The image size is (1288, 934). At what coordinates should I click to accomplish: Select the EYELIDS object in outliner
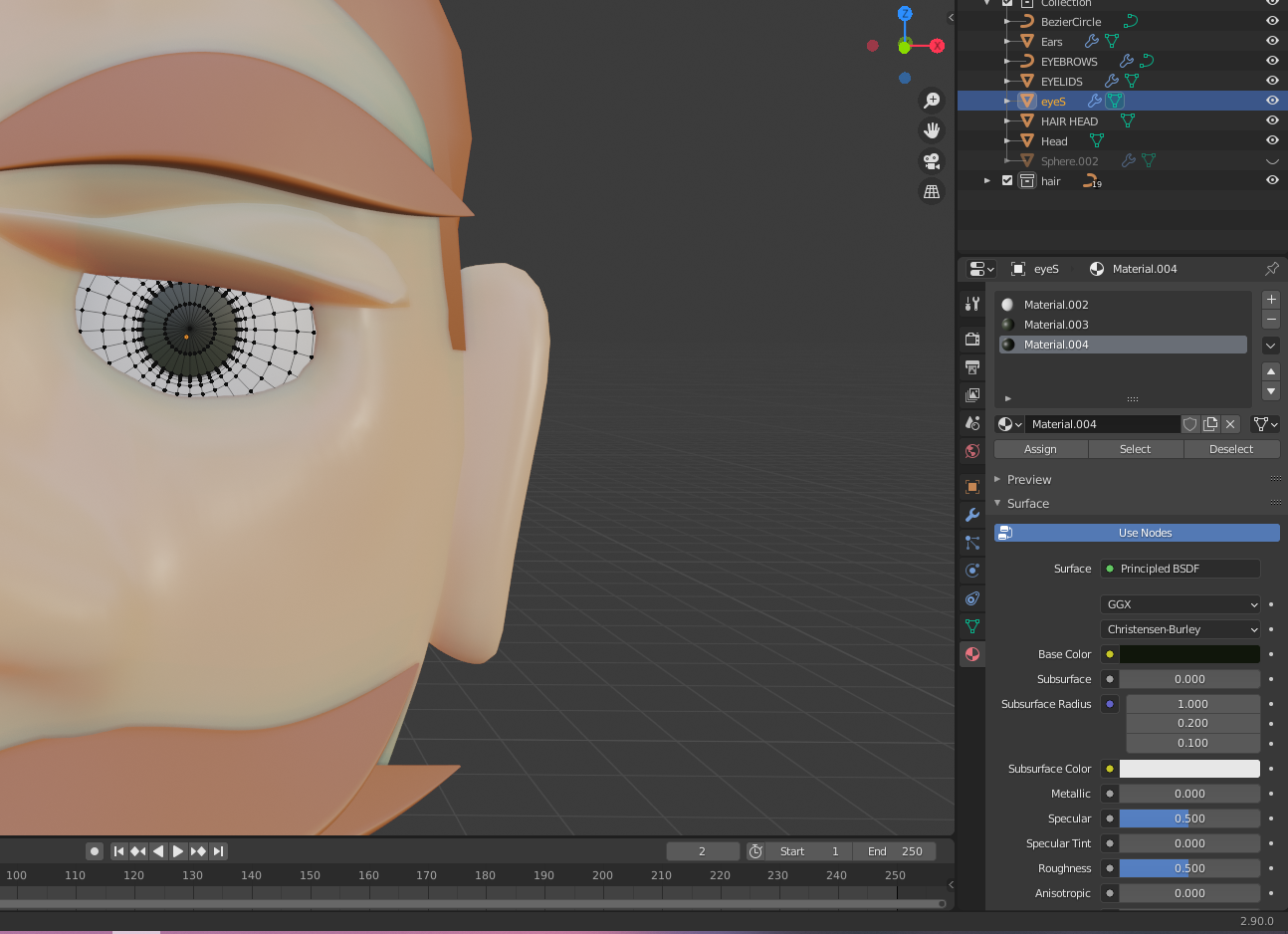1061,82
